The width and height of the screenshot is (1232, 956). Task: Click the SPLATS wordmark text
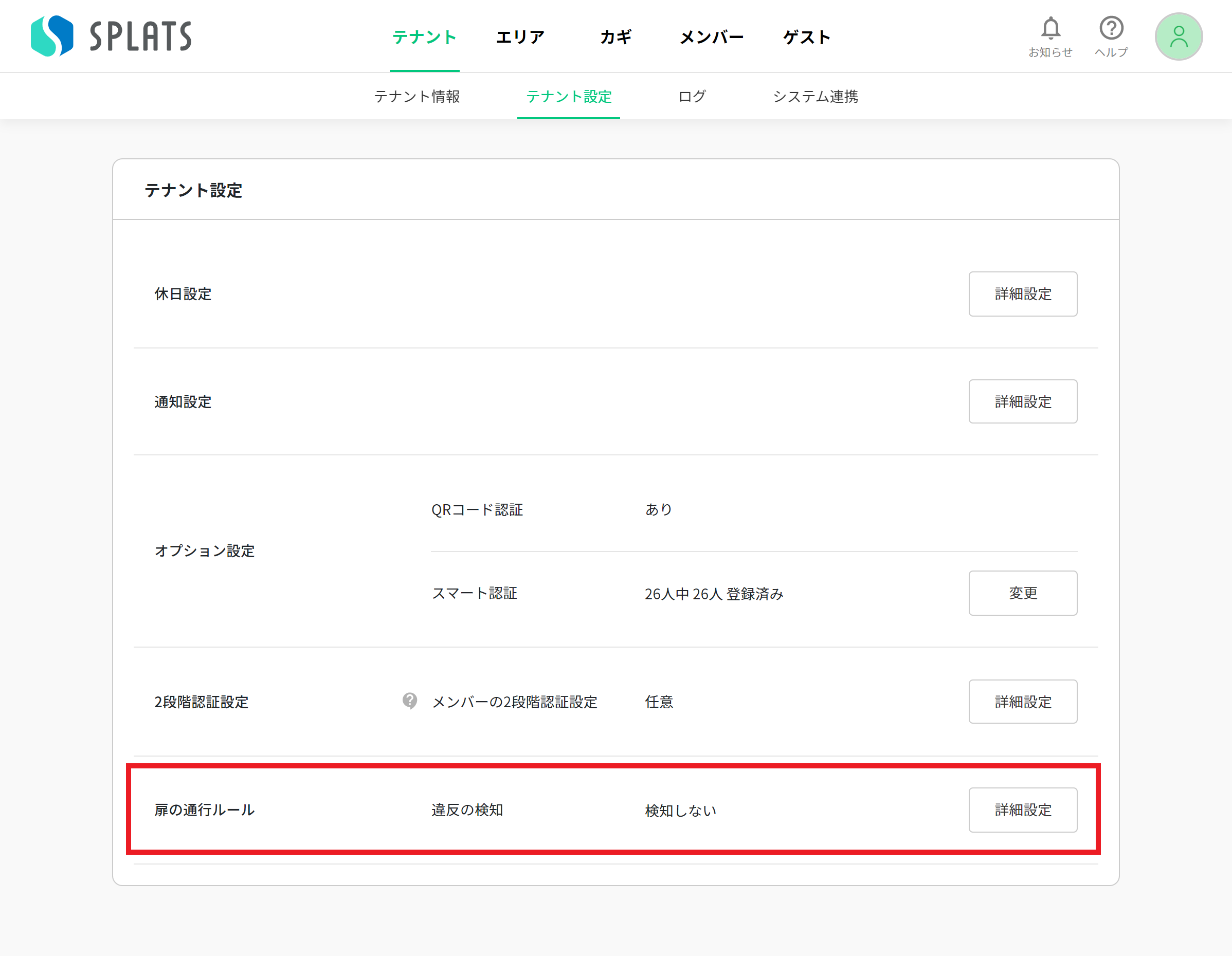coord(140,36)
